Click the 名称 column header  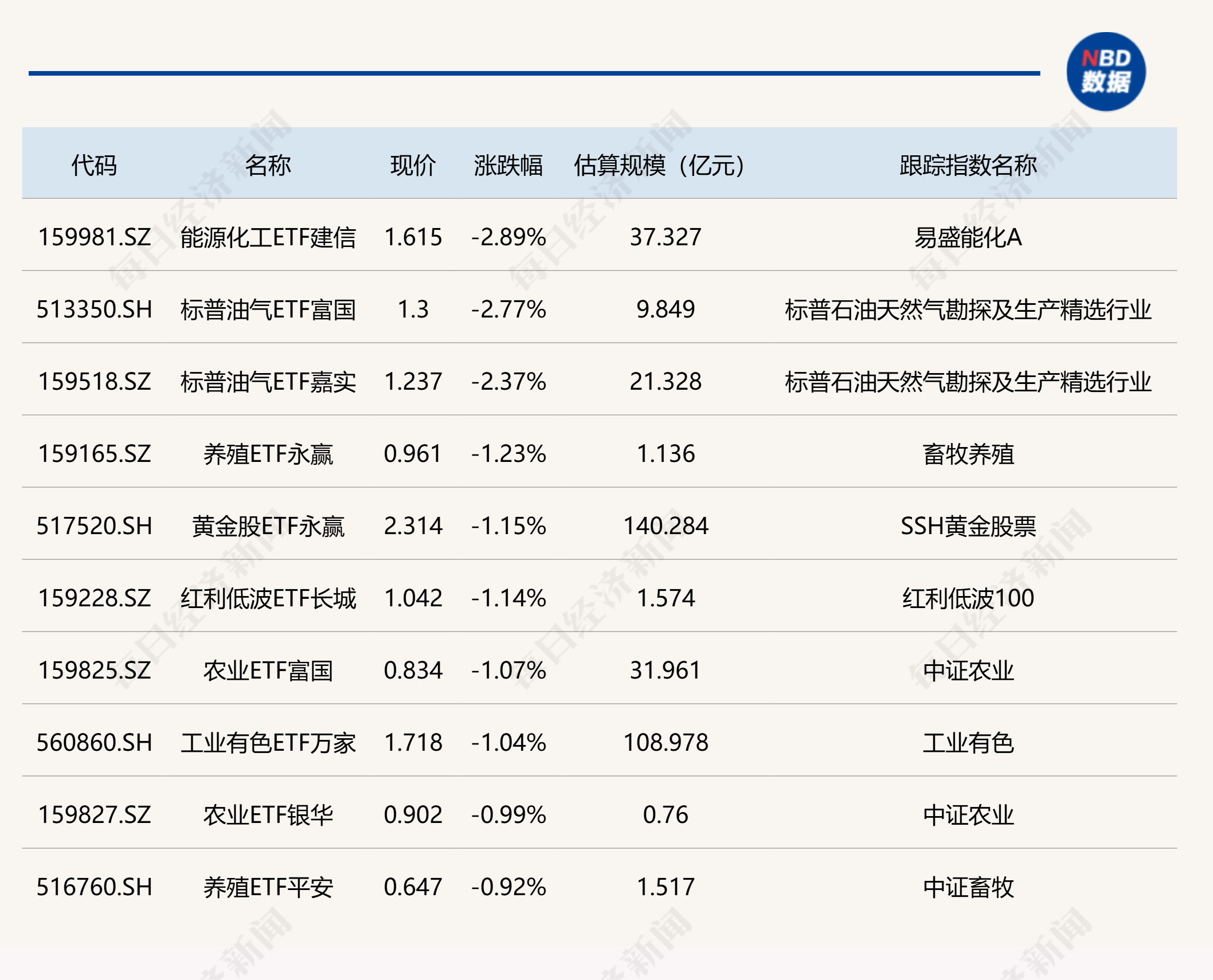268,166
